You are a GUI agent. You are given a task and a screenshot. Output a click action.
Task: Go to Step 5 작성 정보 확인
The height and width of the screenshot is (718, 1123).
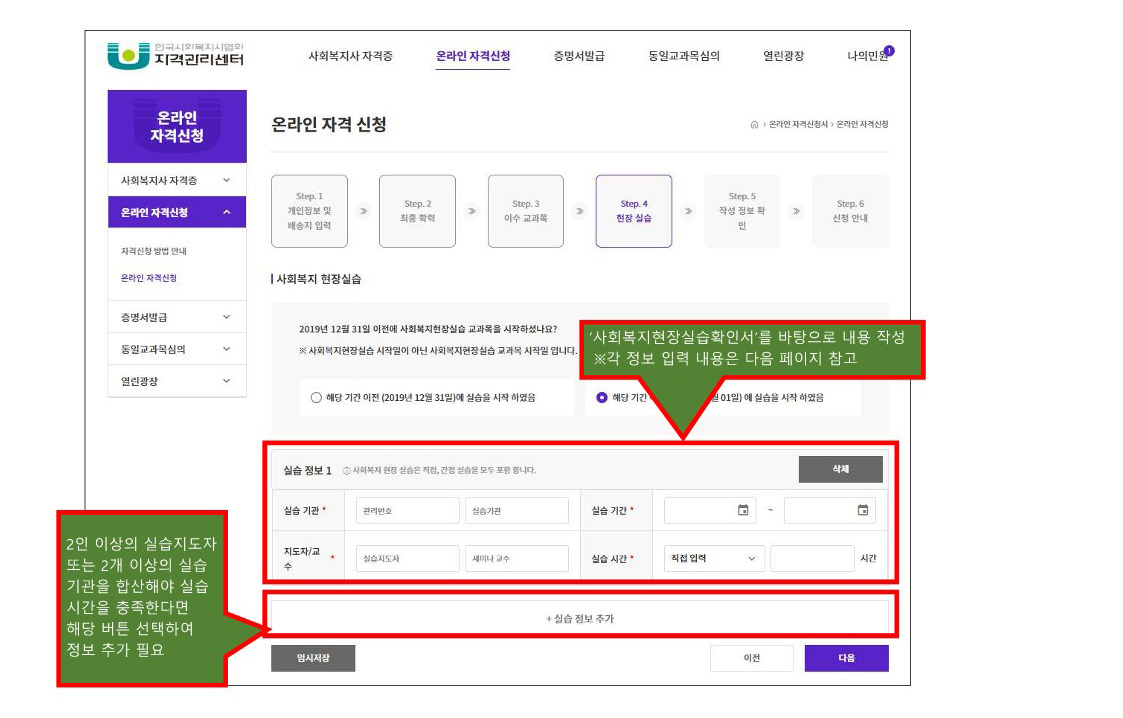[742, 211]
